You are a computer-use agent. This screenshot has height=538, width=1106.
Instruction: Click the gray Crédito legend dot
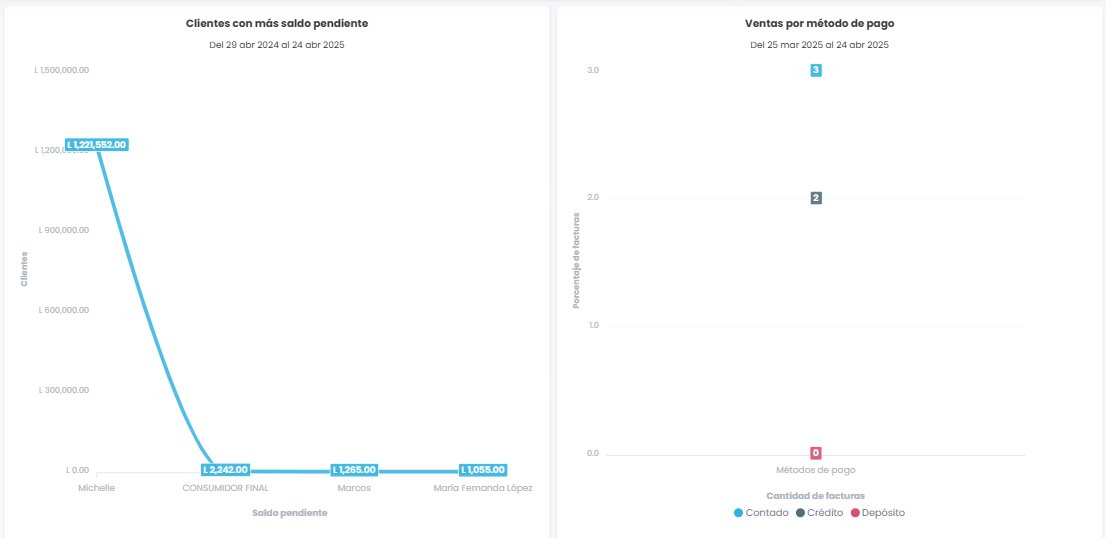800,513
